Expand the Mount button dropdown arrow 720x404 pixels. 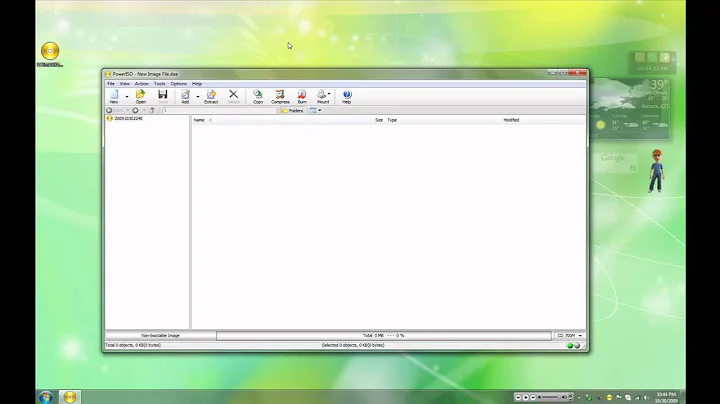pyautogui.click(x=329, y=94)
